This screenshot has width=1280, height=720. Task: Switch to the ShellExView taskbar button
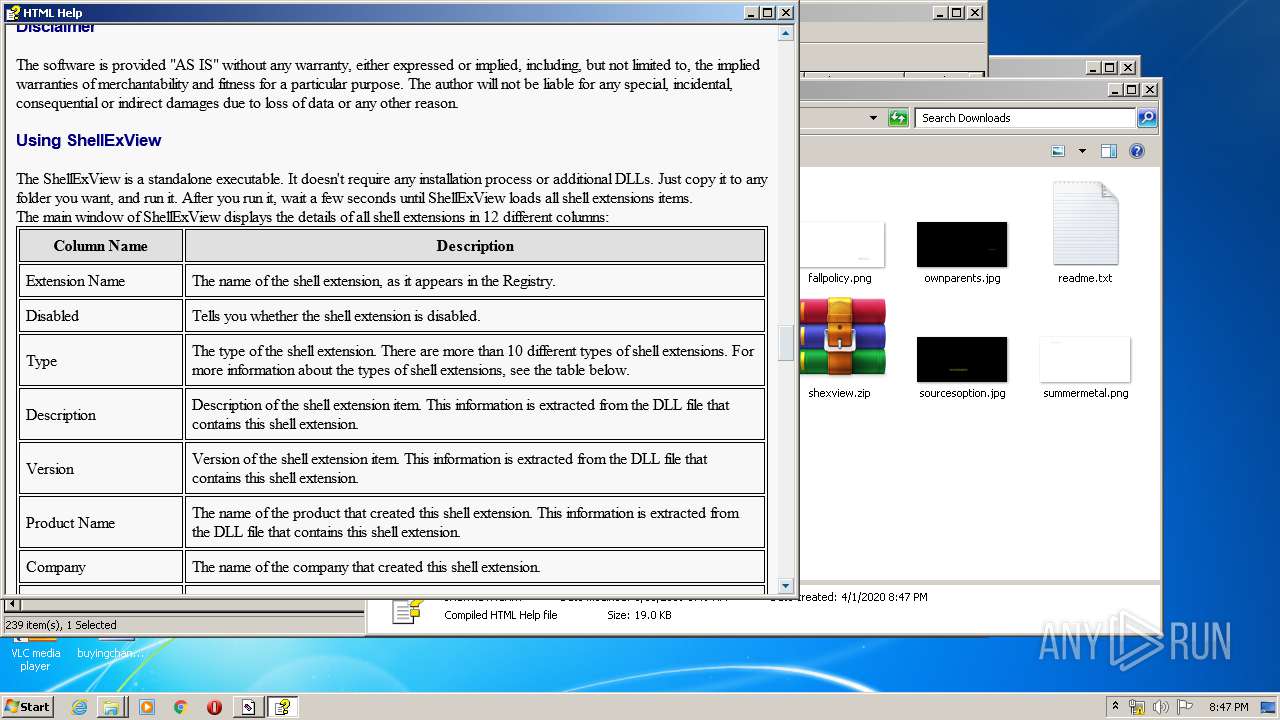tap(247, 707)
